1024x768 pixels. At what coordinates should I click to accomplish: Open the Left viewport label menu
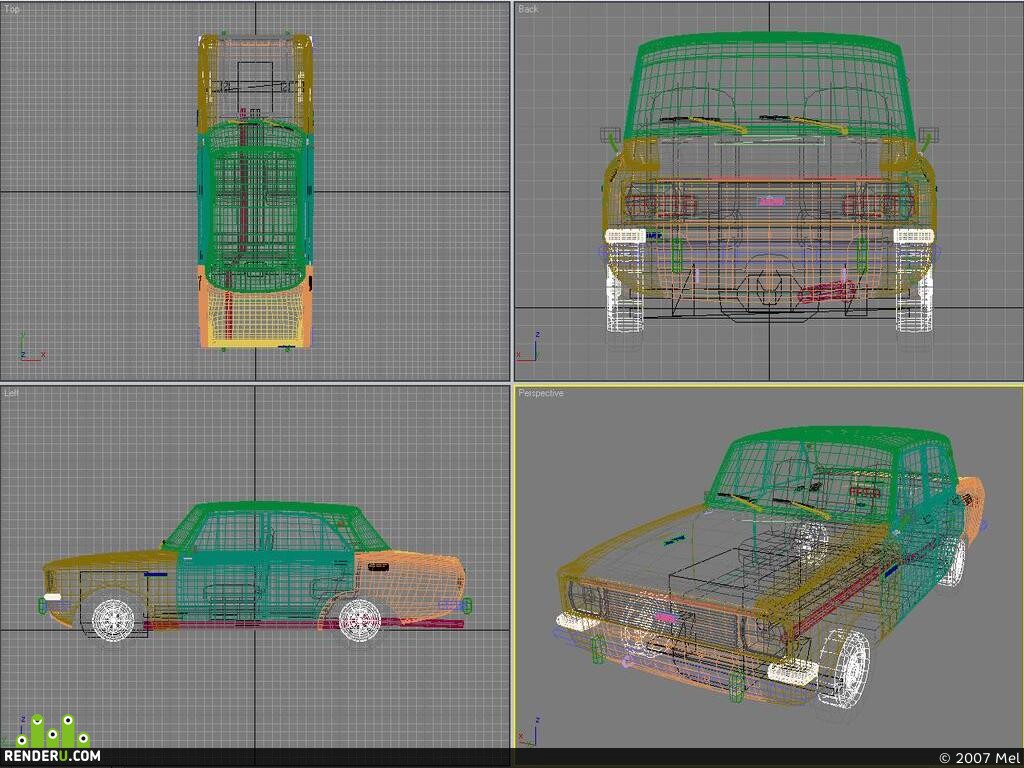[11, 393]
